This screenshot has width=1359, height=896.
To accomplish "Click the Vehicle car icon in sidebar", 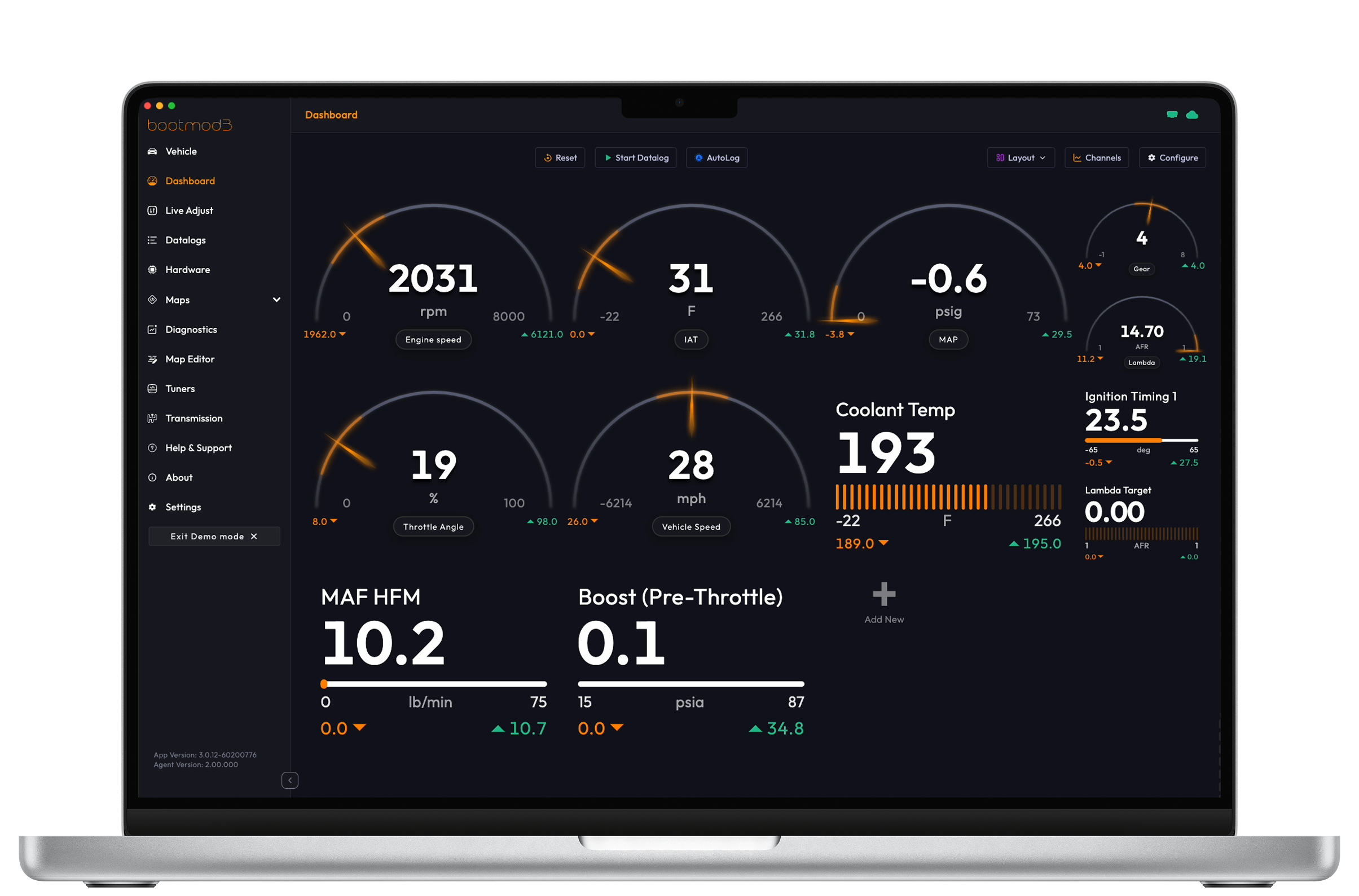I will point(152,151).
